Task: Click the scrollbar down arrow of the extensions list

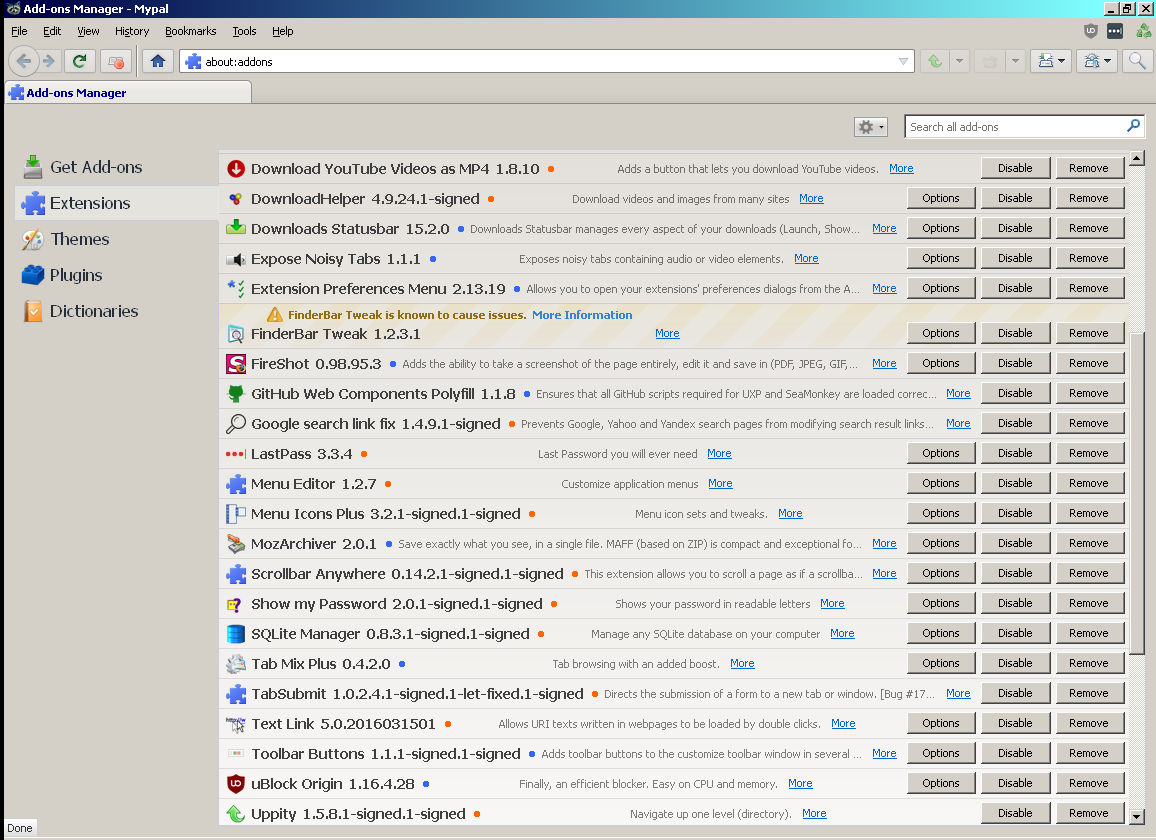Action: point(1136,816)
